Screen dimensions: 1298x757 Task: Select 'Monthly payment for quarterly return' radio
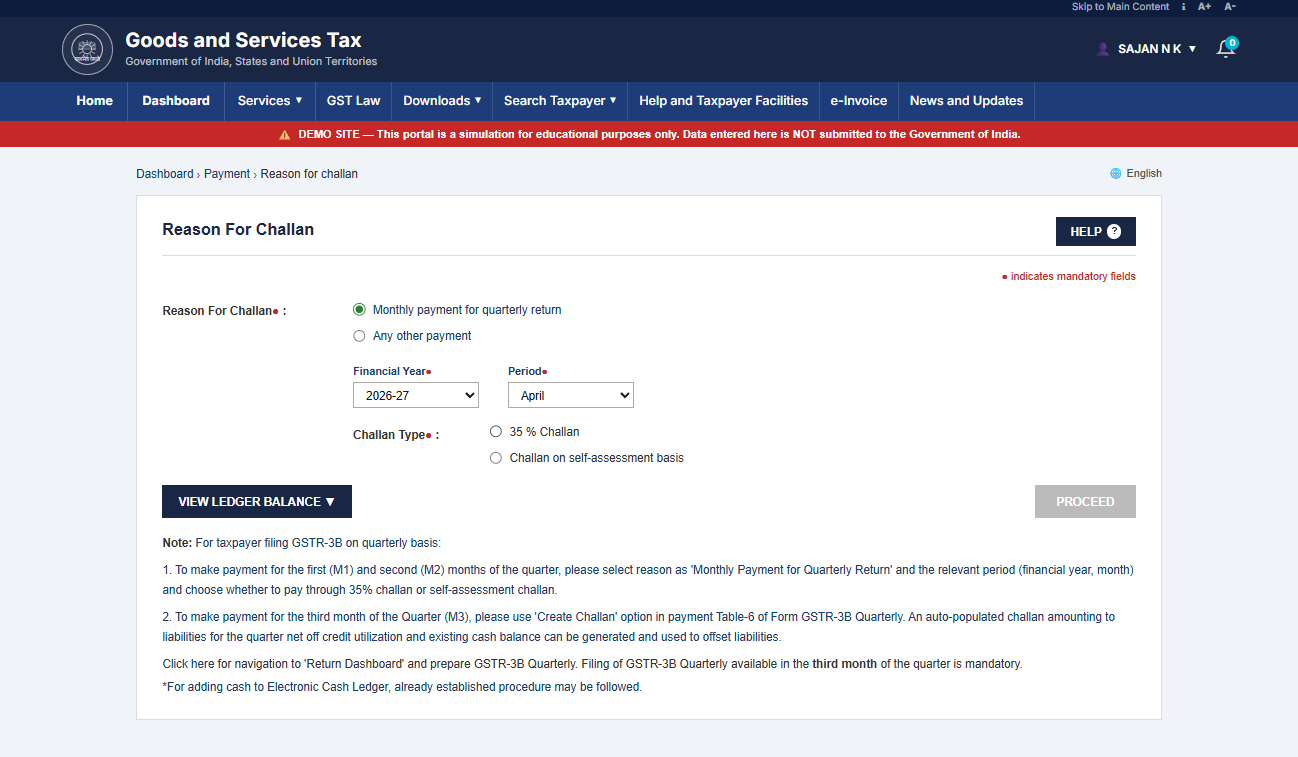(x=359, y=310)
